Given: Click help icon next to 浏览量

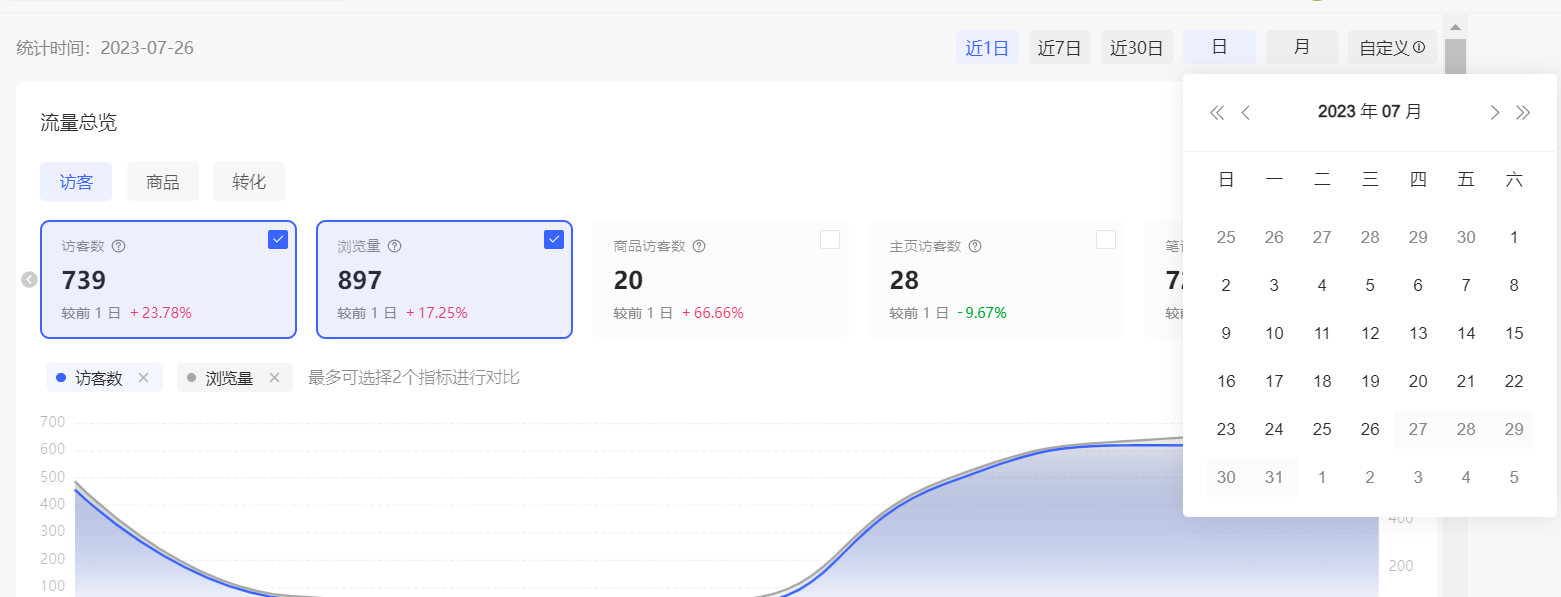Looking at the screenshot, I should pos(394,246).
